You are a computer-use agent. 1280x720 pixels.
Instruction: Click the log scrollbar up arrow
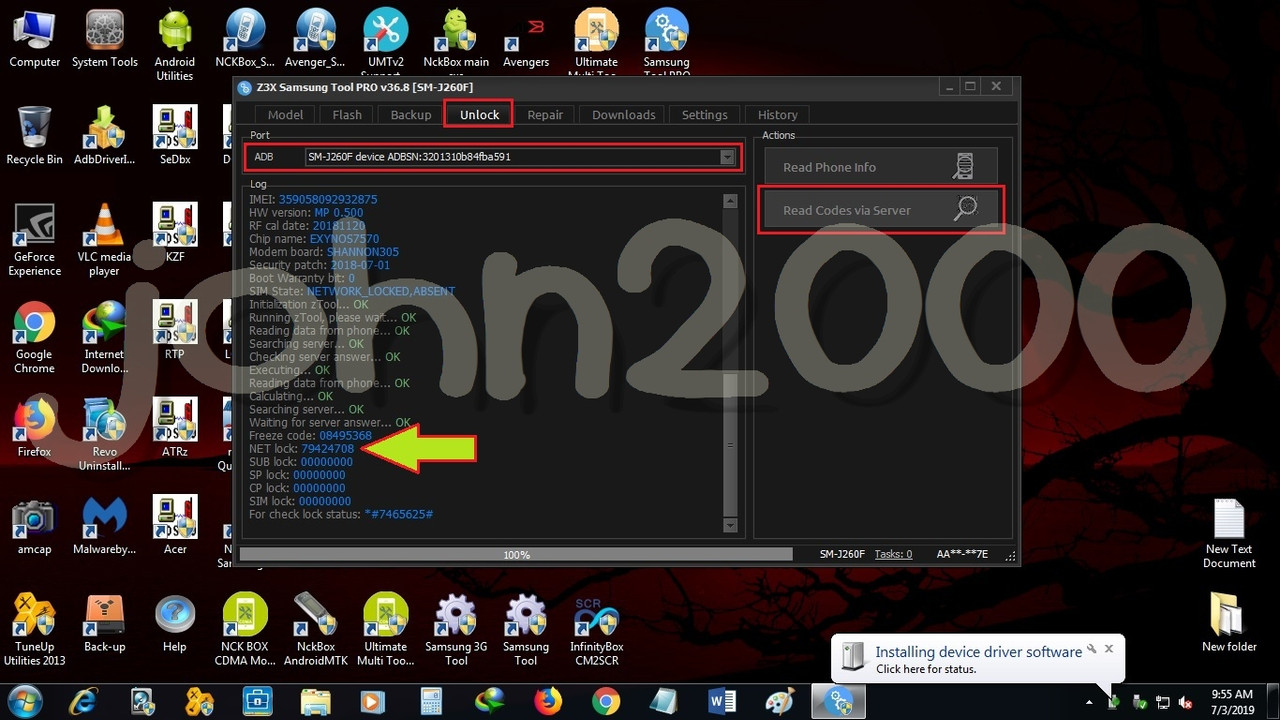(730, 201)
